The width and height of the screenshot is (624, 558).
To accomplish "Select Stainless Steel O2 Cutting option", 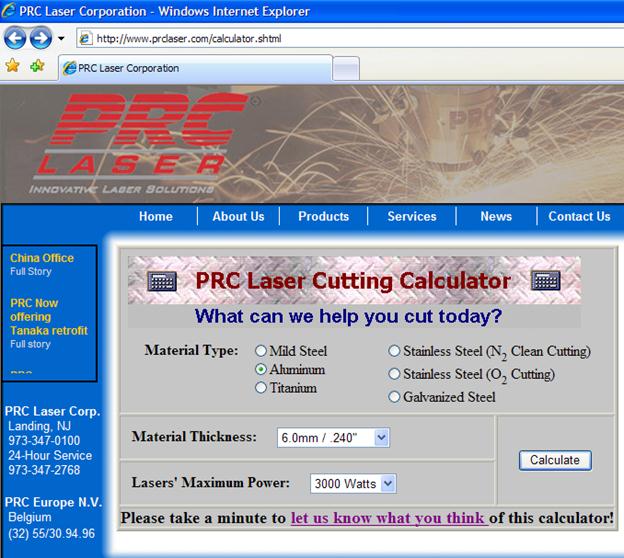I will [x=394, y=374].
